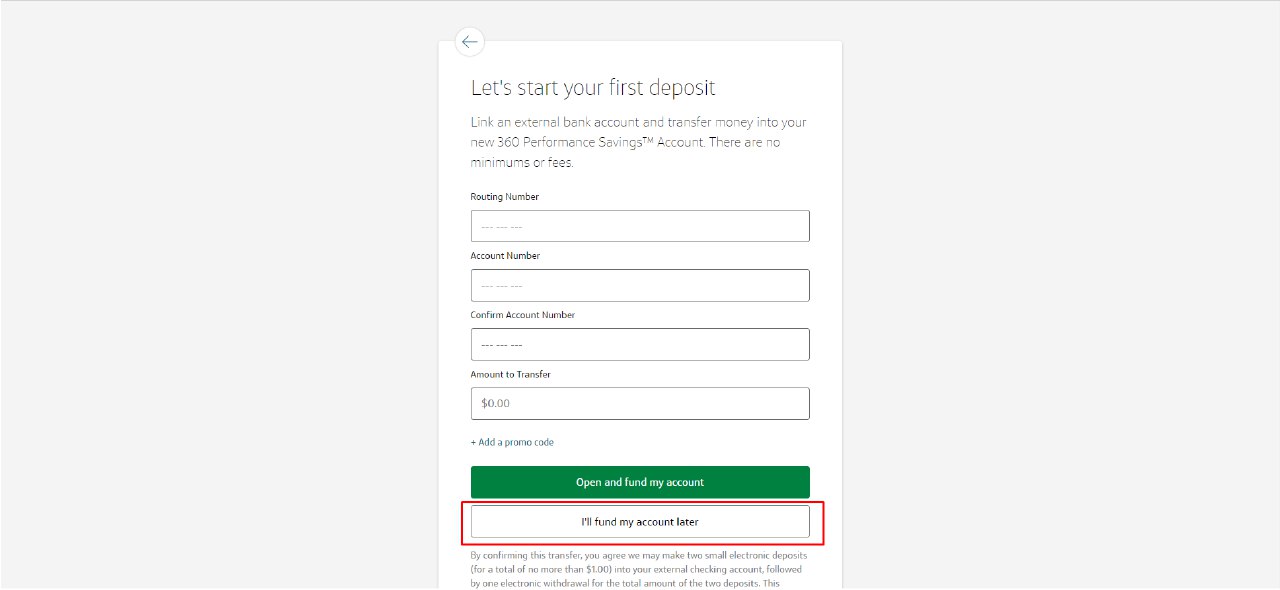Click the By confirming this transfer disclaimer
The height and width of the screenshot is (590, 1280).
click(x=638, y=555)
